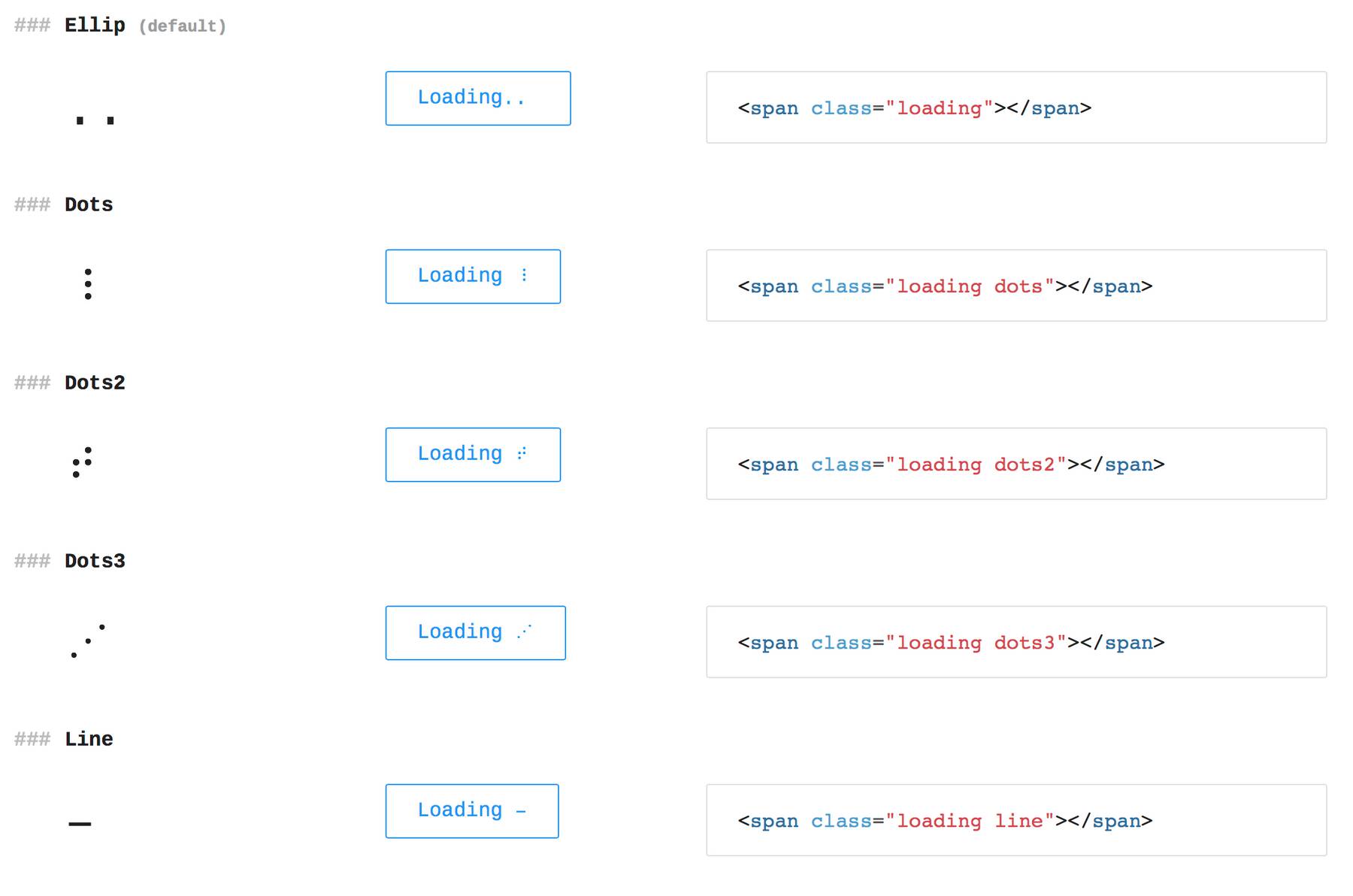Click the 'Loading..' button under Ellip

click(x=477, y=98)
